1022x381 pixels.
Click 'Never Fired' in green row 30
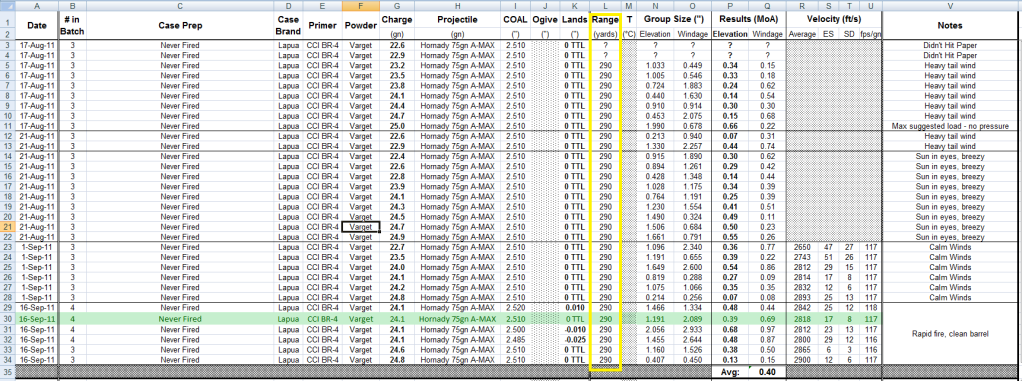tap(180, 319)
